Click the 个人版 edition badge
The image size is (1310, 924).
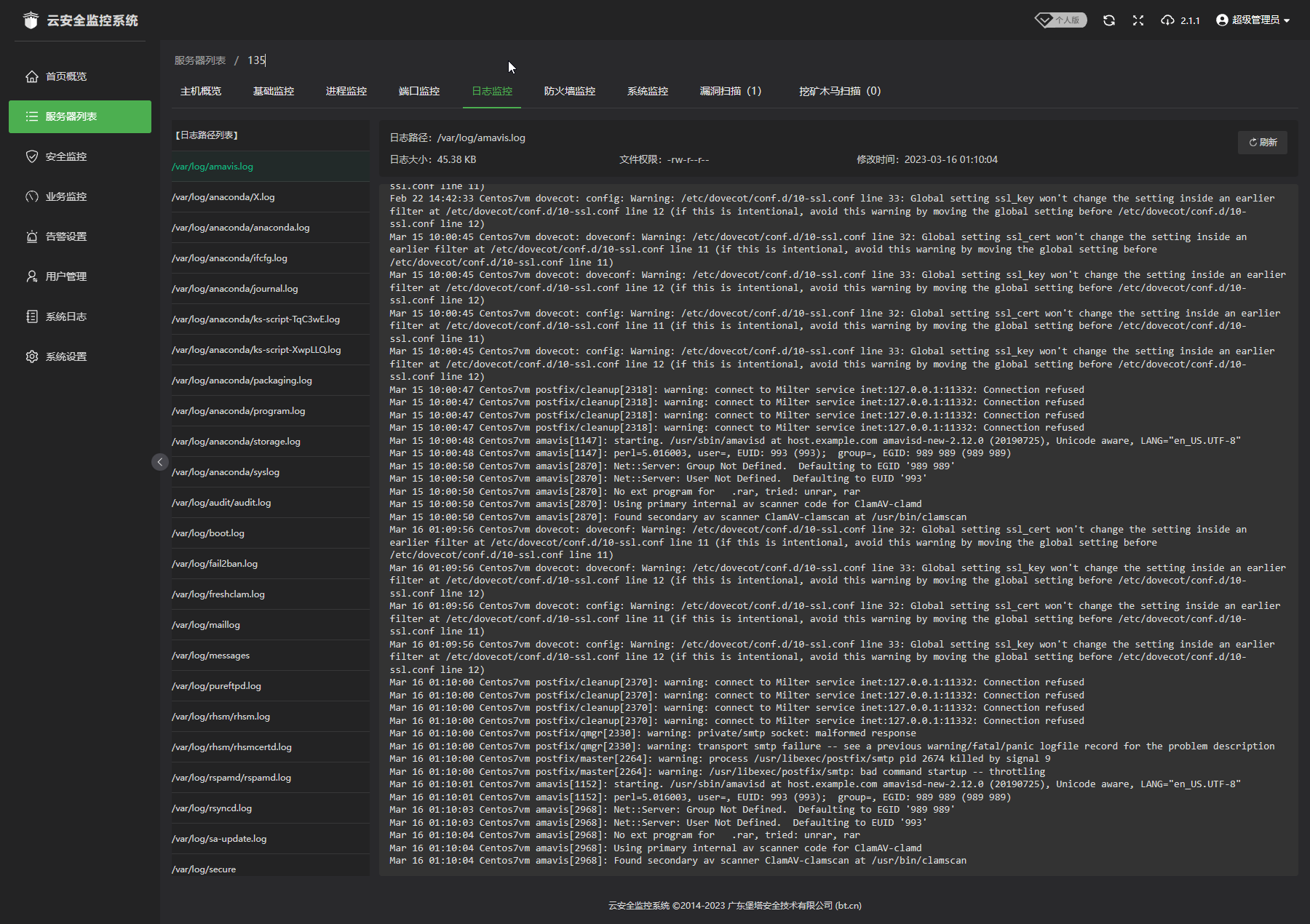pyautogui.click(x=1061, y=20)
